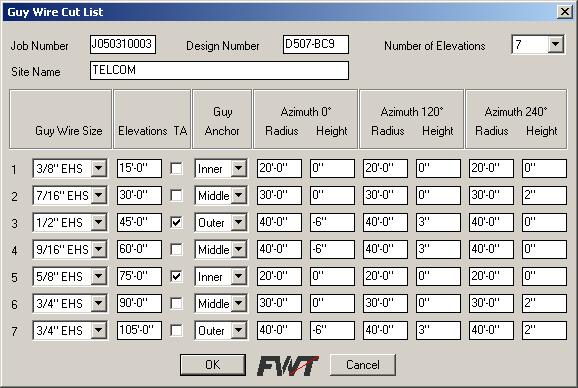Image resolution: width=578 pixels, height=388 pixels.
Task: Click the 45'-0" elevation field
Action: 139,222
